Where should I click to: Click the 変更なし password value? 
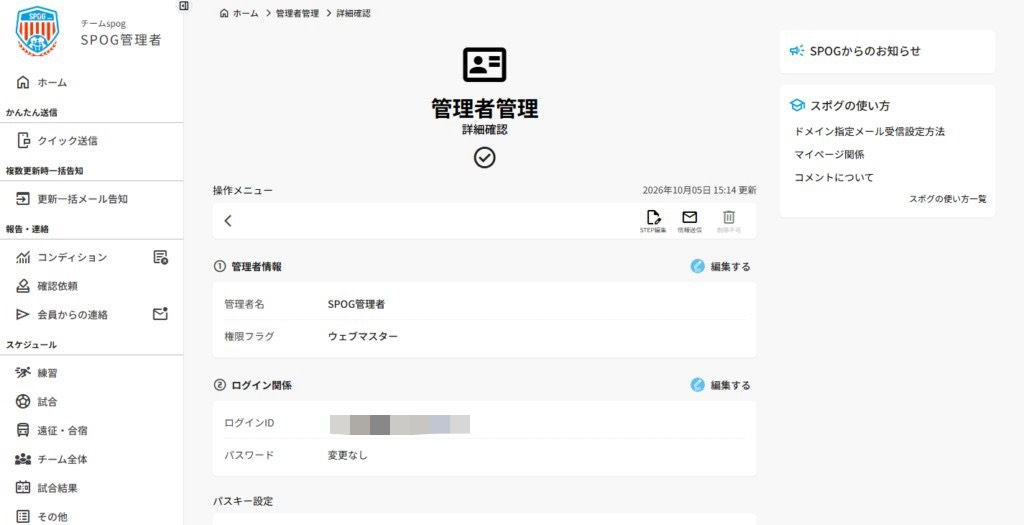tap(348, 455)
